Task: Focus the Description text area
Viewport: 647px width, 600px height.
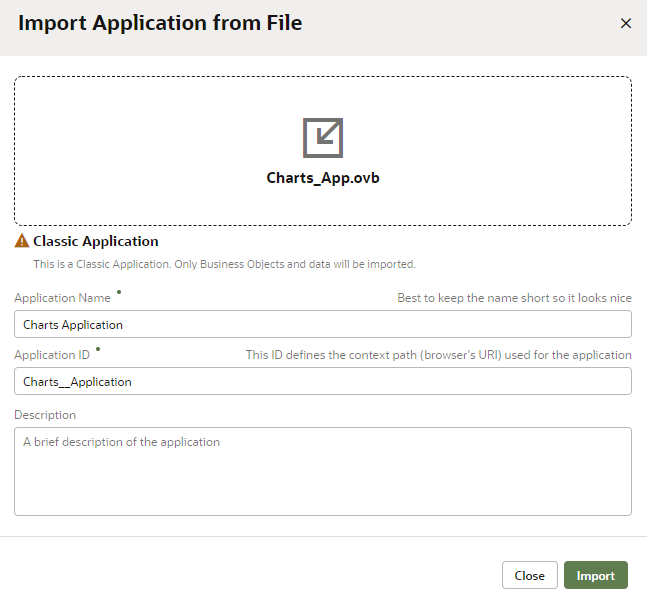Action: click(x=323, y=471)
